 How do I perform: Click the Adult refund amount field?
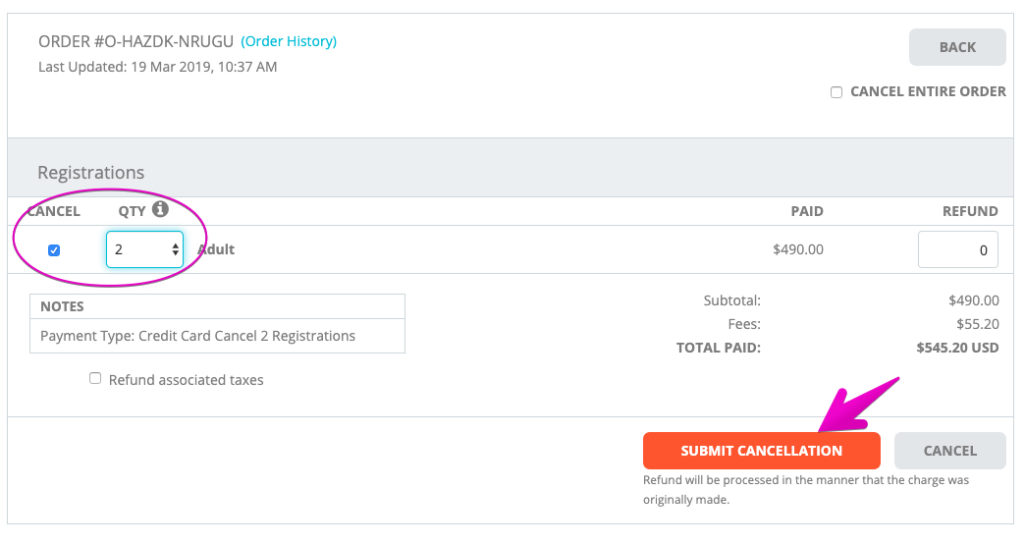tap(957, 249)
